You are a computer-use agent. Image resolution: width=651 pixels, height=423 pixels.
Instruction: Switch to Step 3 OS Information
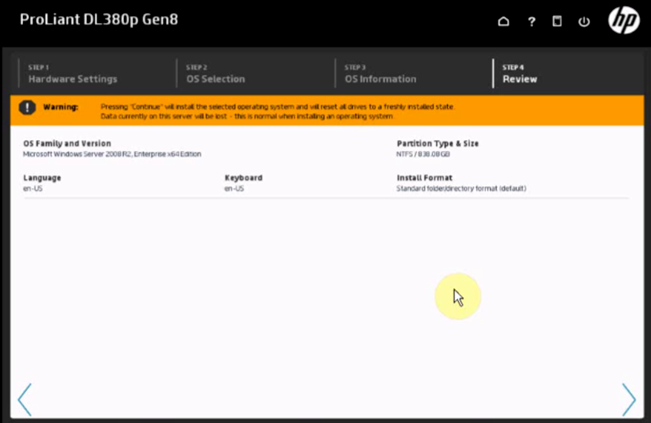pos(380,73)
